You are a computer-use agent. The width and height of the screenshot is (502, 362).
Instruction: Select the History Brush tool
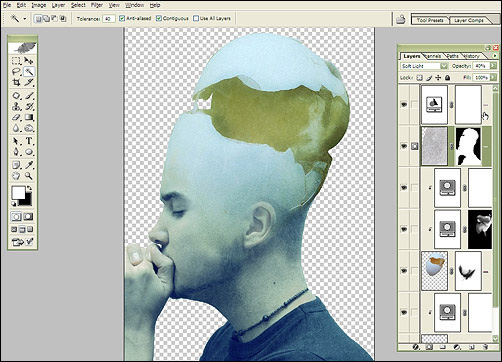coord(29,107)
